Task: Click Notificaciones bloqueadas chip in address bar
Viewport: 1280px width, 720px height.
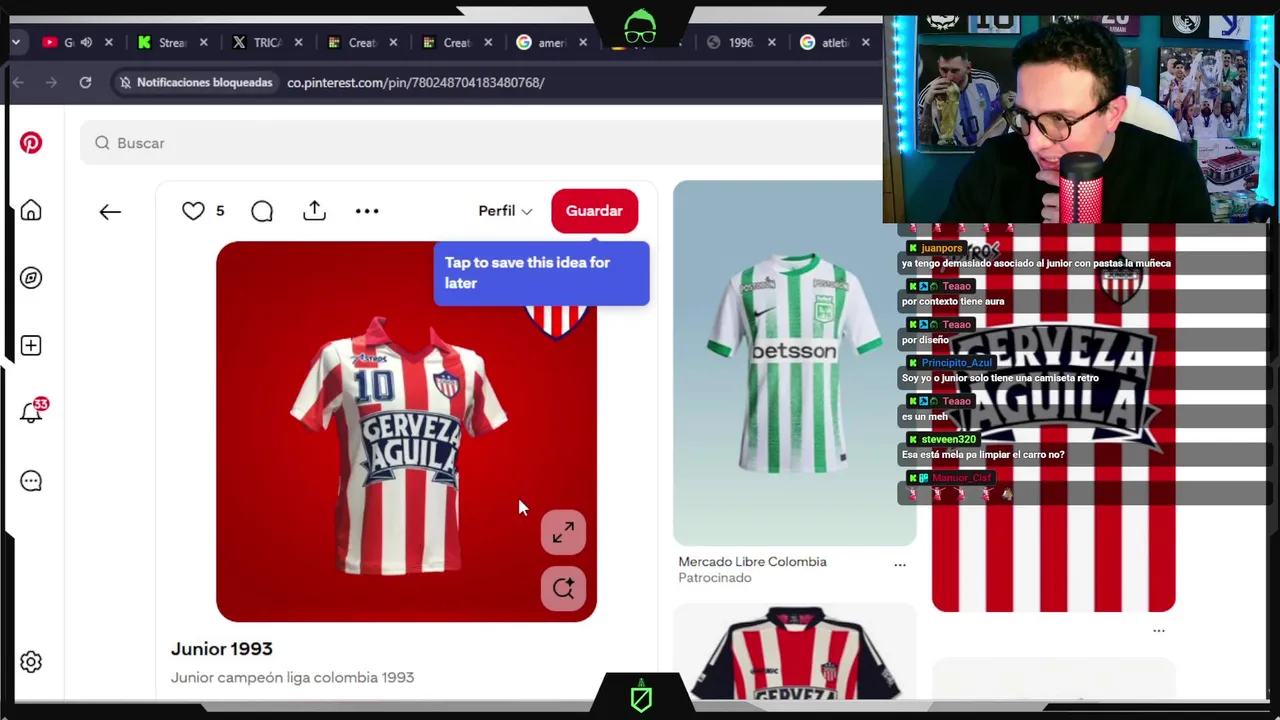Action: (195, 82)
